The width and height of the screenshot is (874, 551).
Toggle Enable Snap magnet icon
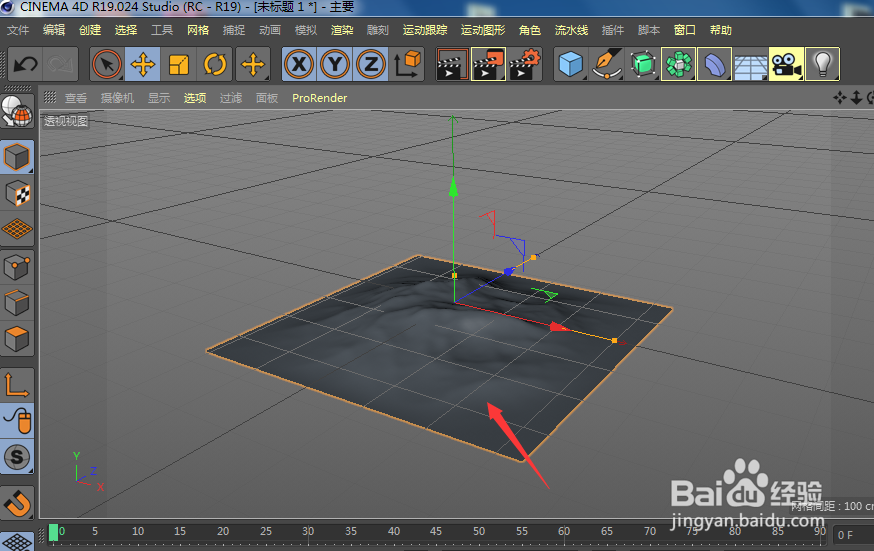pos(17,503)
